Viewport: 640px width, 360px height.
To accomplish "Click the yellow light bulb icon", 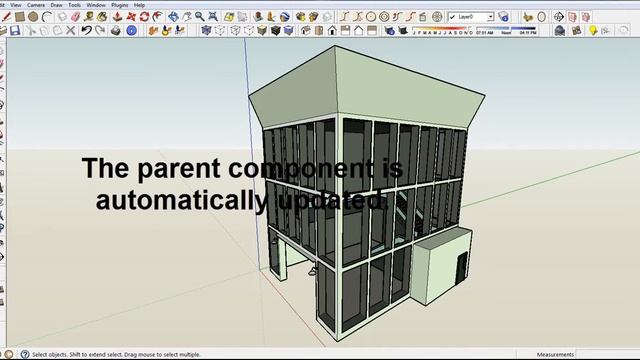I will click(592, 31).
